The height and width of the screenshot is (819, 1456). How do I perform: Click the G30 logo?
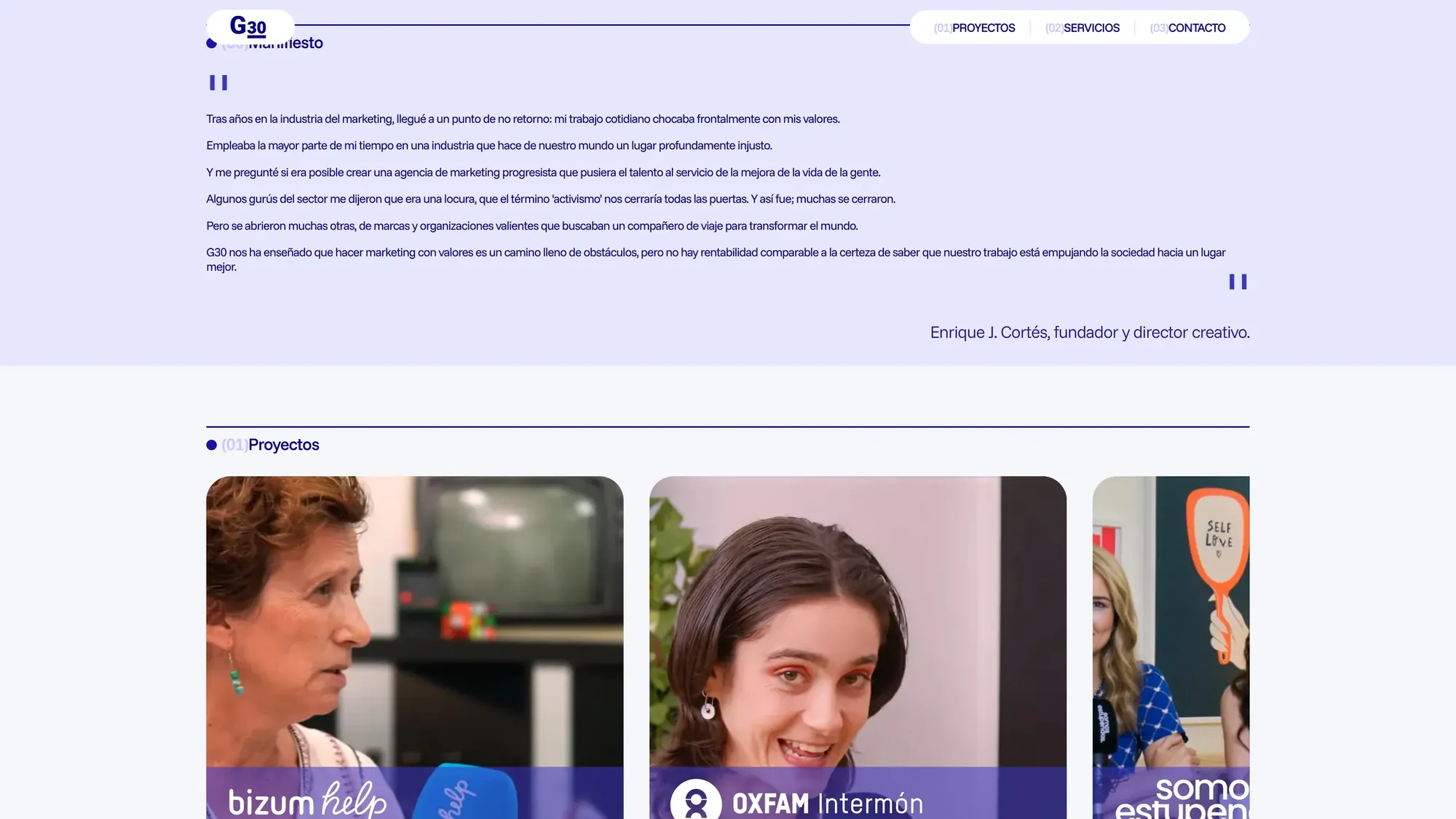click(x=248, y=26)
